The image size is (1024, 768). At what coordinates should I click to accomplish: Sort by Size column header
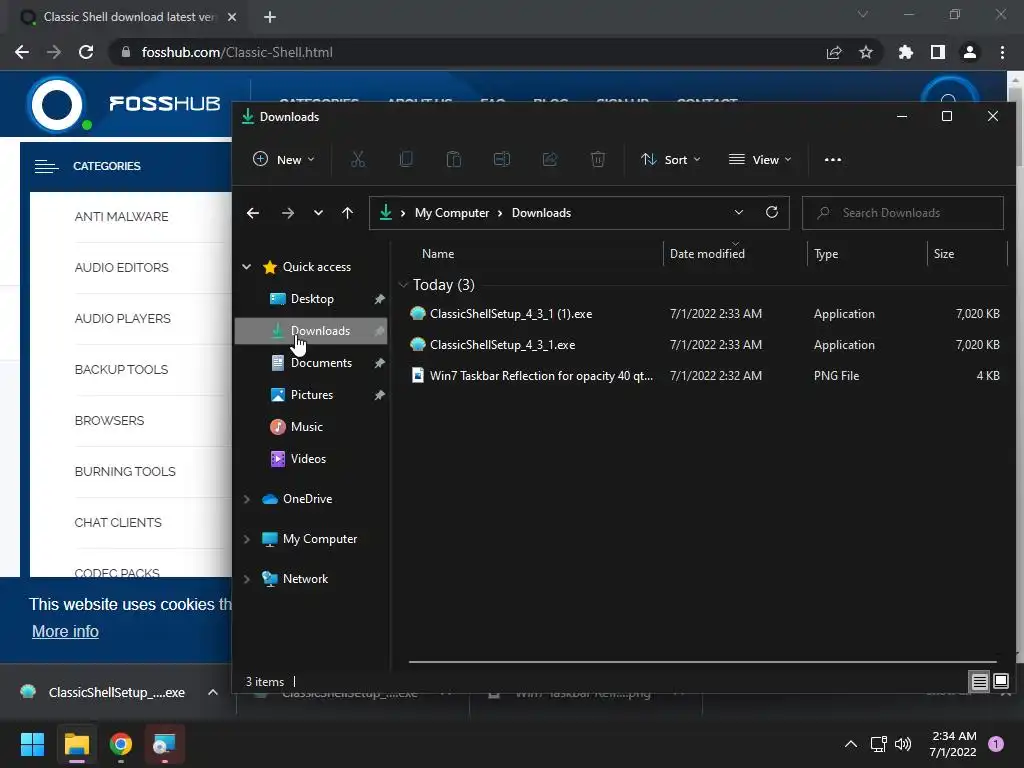(944, 253)
